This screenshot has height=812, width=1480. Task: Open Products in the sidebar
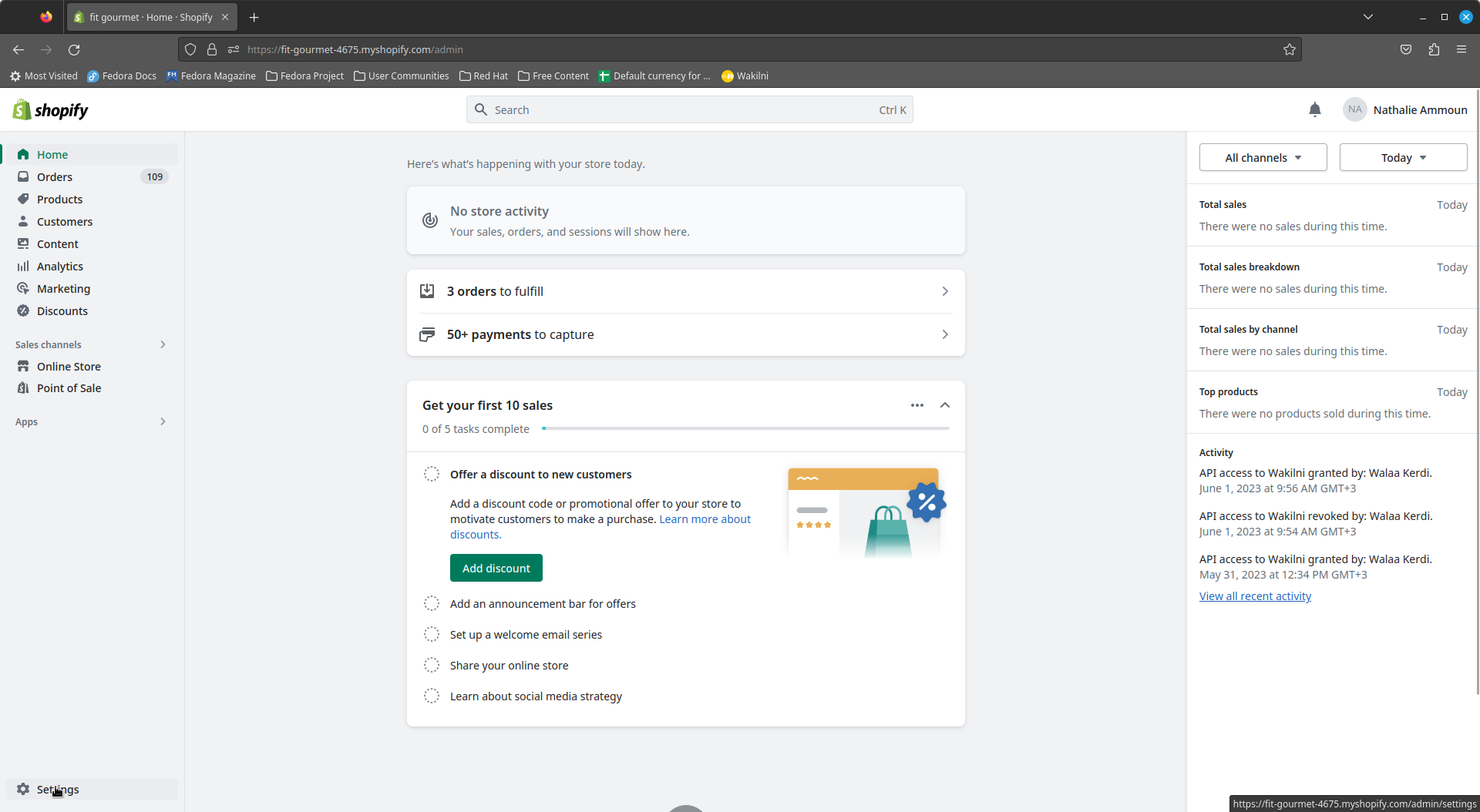[59, 199]
